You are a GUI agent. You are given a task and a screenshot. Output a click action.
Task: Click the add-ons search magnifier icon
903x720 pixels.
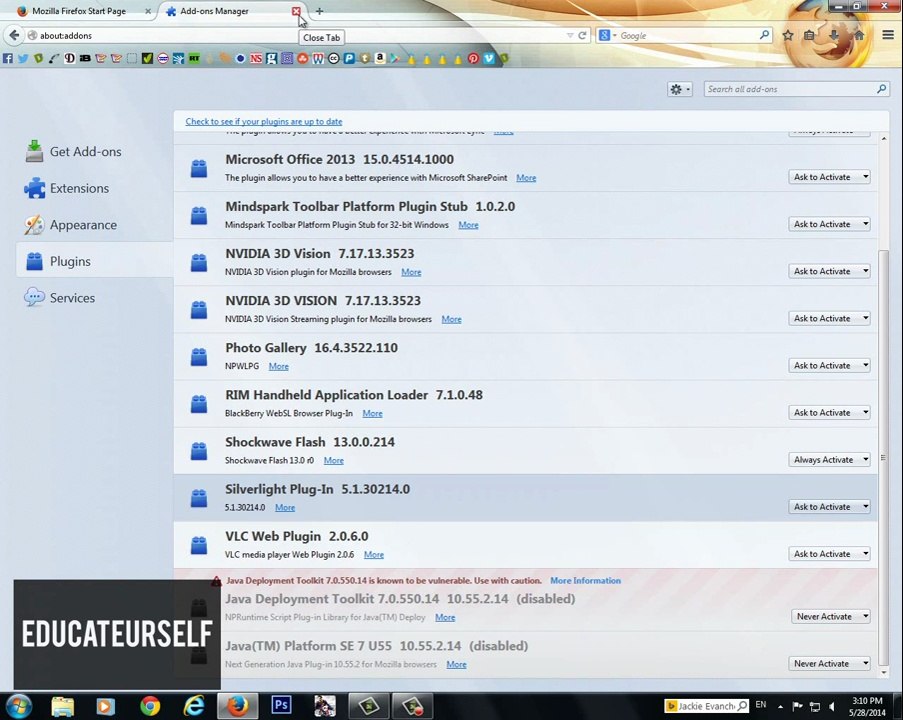pos(881,89)
